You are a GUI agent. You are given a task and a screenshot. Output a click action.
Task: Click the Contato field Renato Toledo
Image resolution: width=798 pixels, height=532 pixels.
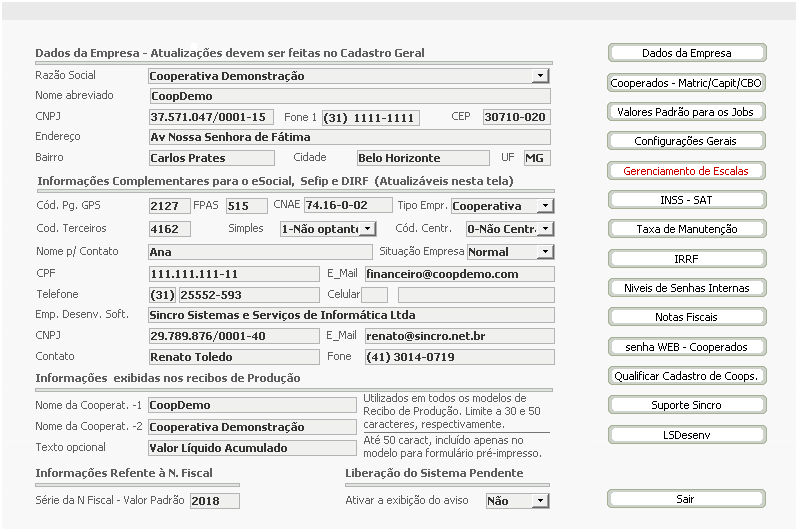point(235,357)
